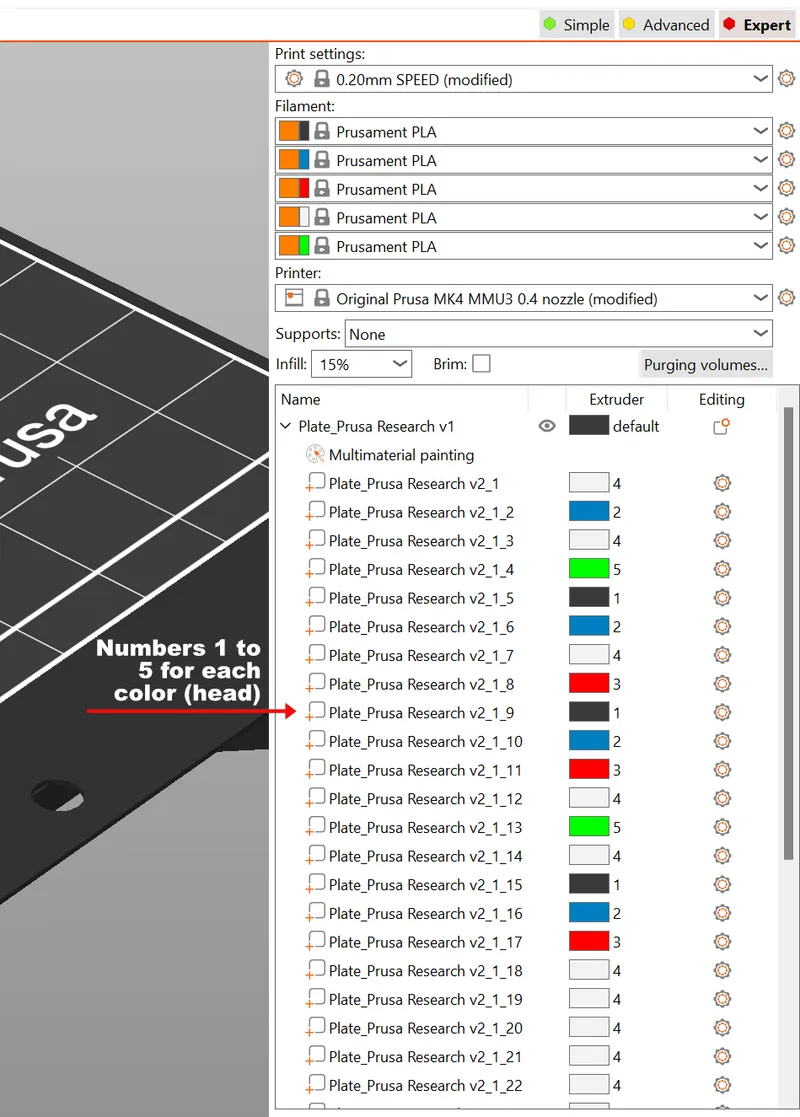Open filament settings gear for first Prusament PLA

pos(786,130)
